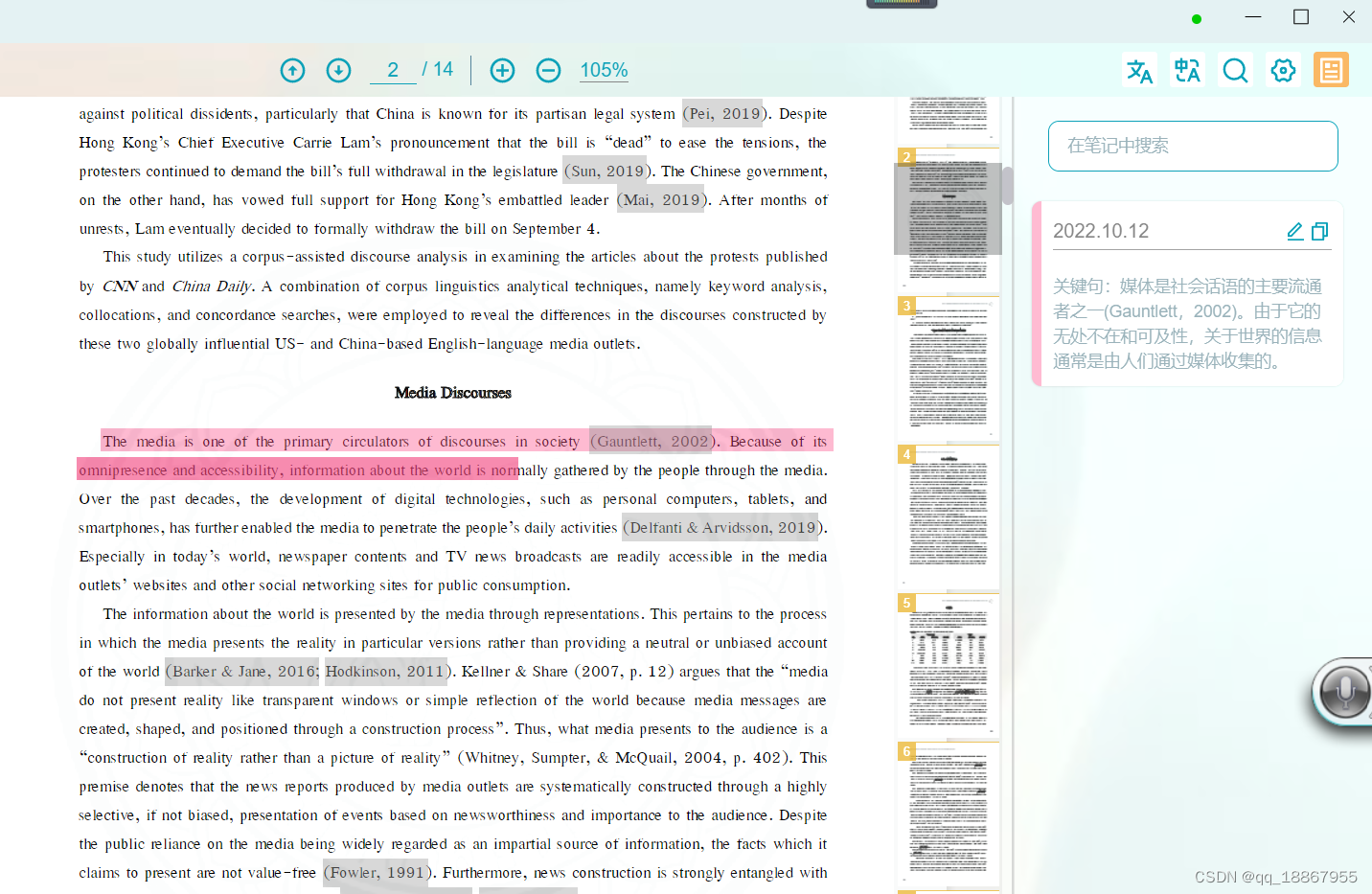1372x894 pixels.
Task: Click the Delfanti & Arvidsson, 2019 citation
Action: [722, 527]
